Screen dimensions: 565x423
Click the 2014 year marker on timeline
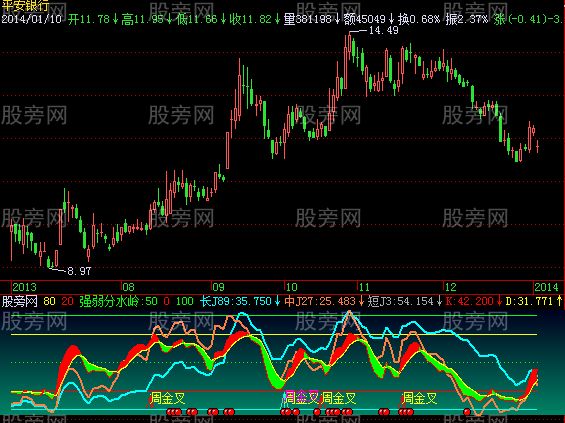(546, 287)
